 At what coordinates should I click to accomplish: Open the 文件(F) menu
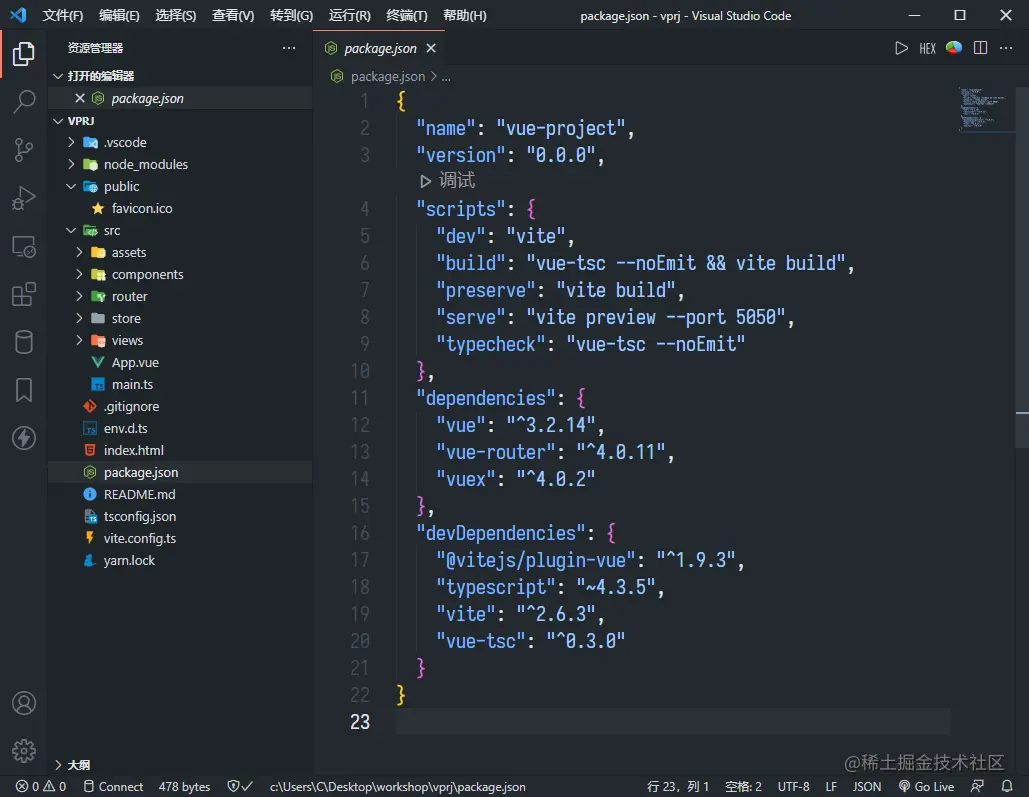pos(62,15)
